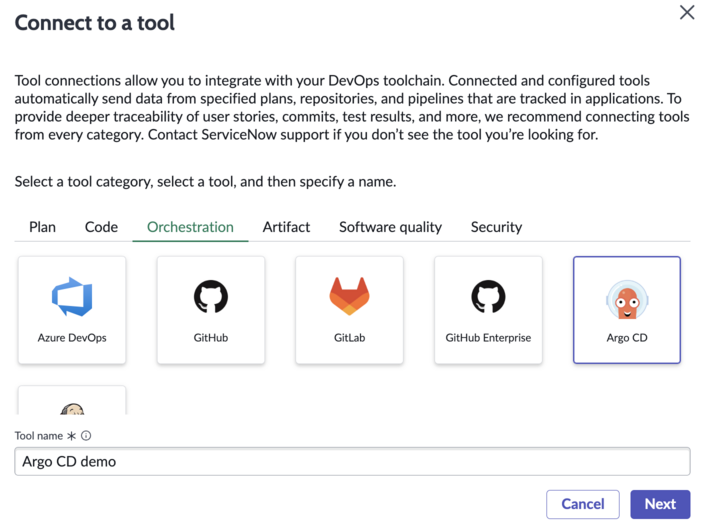Click the Tool name label
Image resolution: width=705 pixels, height=531 pixels.
pyautogui.click(x=39, y=436)
